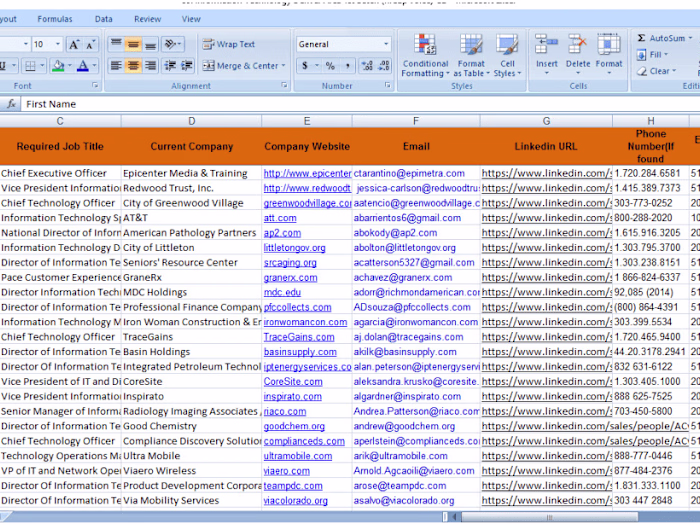Apply bottom vertical alignment
Image resolution: width=700 pixels, height=525 pixels.
[150, 44]
